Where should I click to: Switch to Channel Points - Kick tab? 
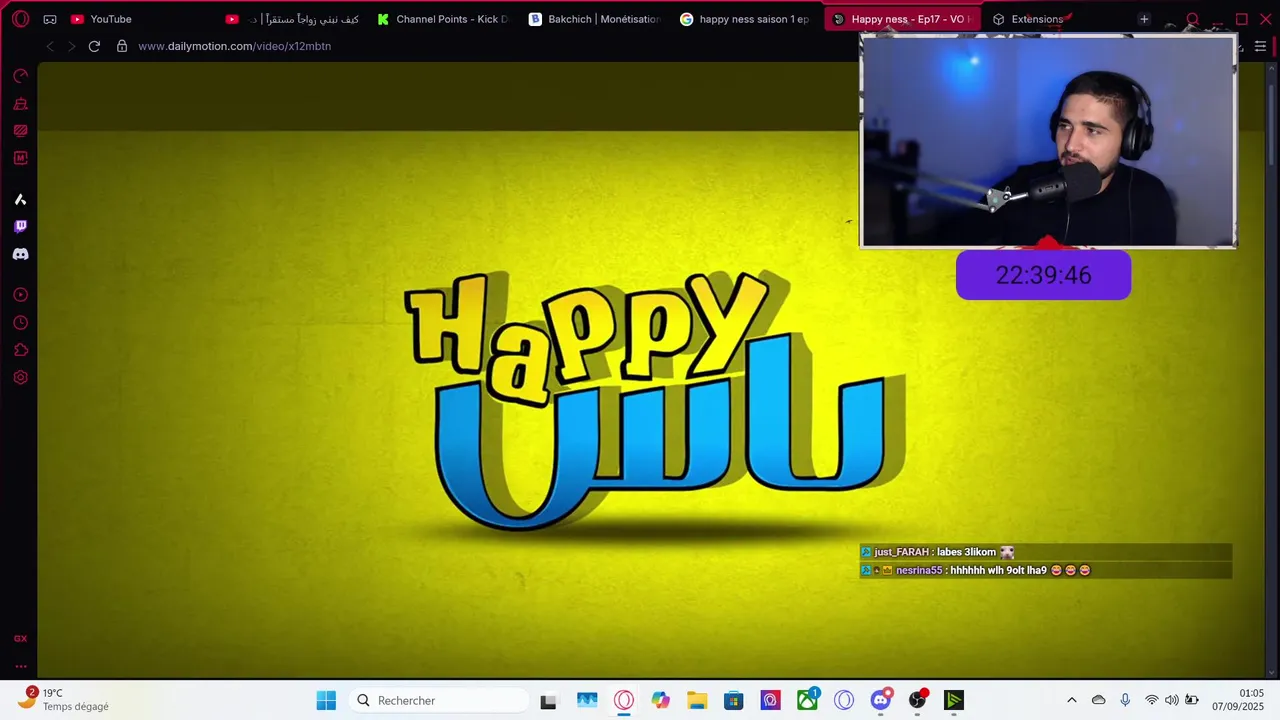tap(444, 19)
